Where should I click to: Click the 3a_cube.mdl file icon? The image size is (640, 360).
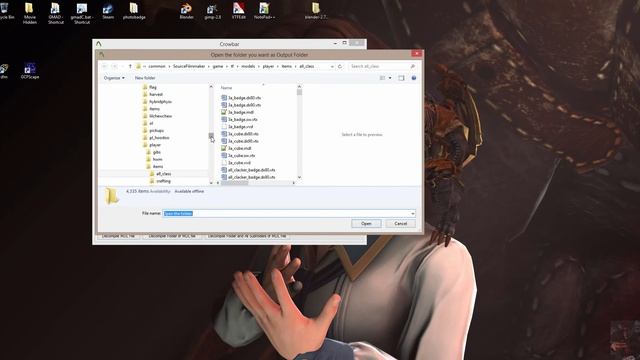click(x=224, y=148)
